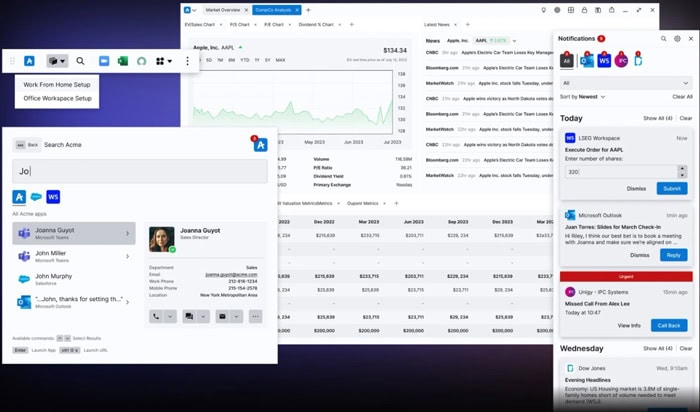The image size is (700, 412).
Task: Open dropdown next to phone button
Action: click(x=170, y=316)
